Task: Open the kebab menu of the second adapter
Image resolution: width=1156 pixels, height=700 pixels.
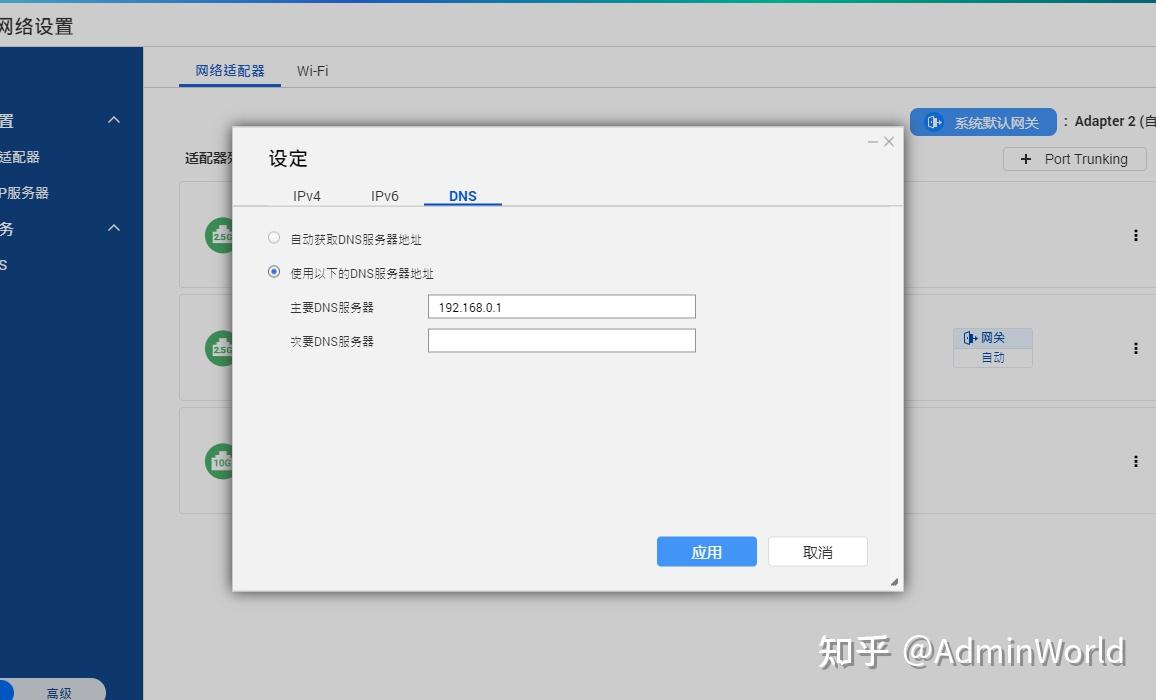Action: click(1135, 348)
